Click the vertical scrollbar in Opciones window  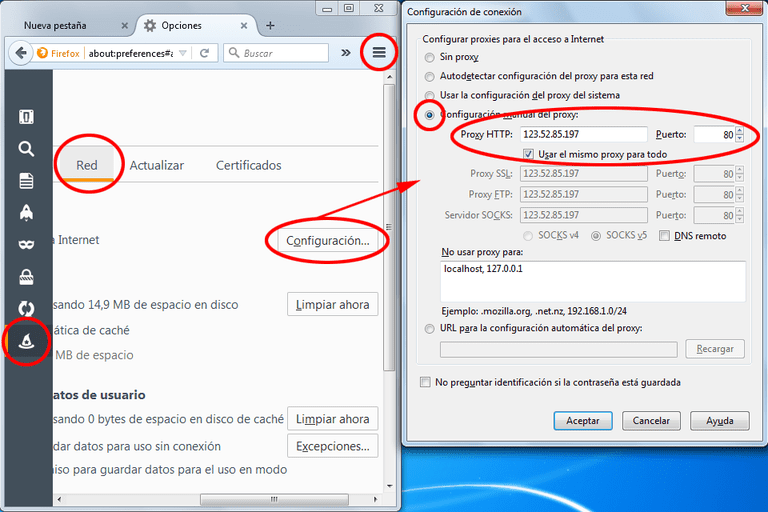[x=389, y=227]
